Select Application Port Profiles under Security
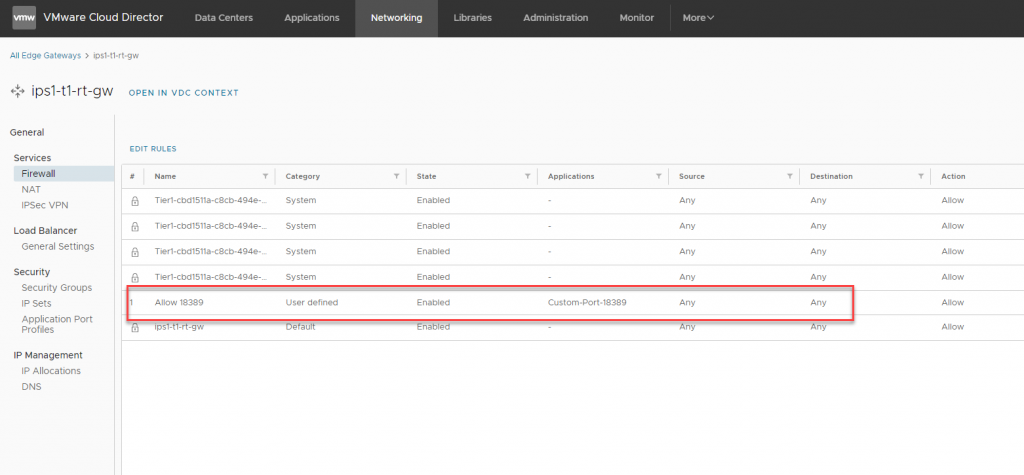 52,324
